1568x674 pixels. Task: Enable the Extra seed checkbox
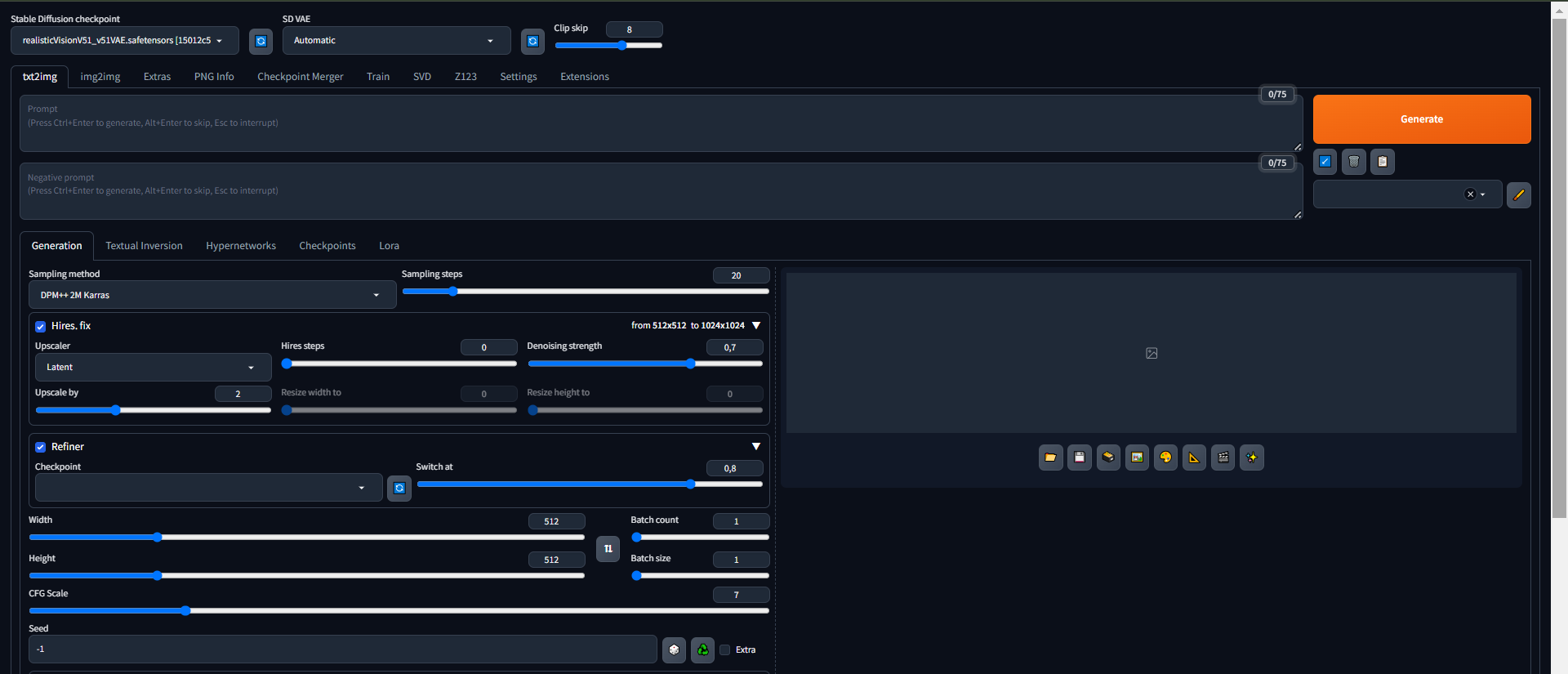[x=725, y=650]
